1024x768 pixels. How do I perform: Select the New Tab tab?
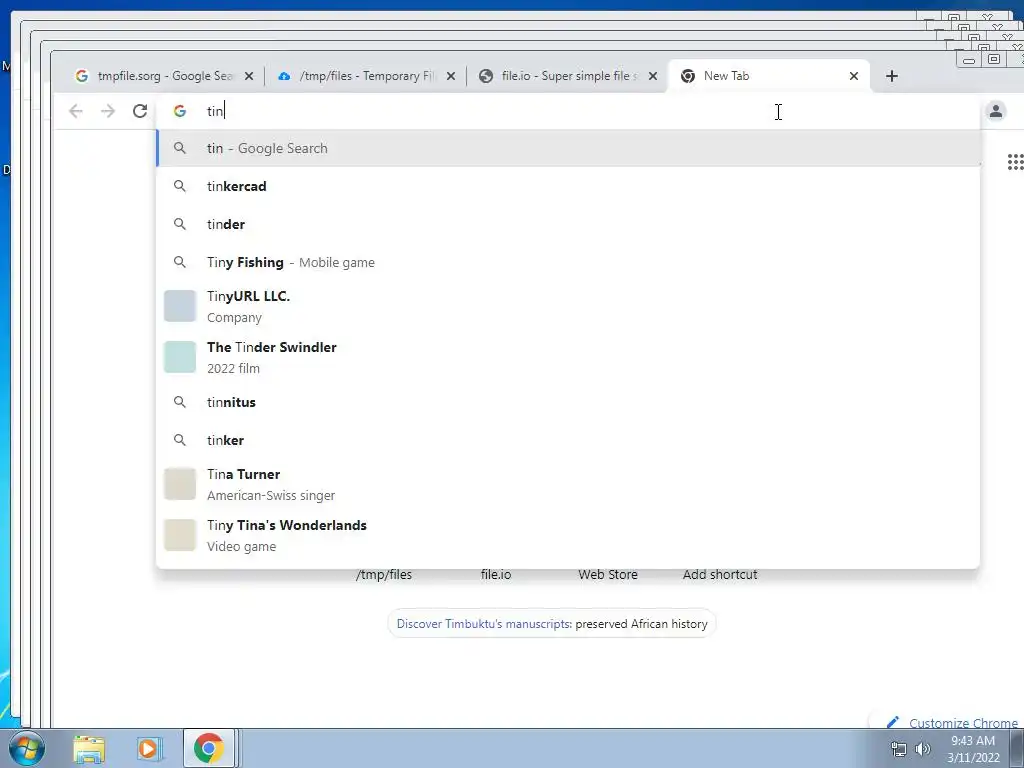pyautogui.click(x=767, y=76)
